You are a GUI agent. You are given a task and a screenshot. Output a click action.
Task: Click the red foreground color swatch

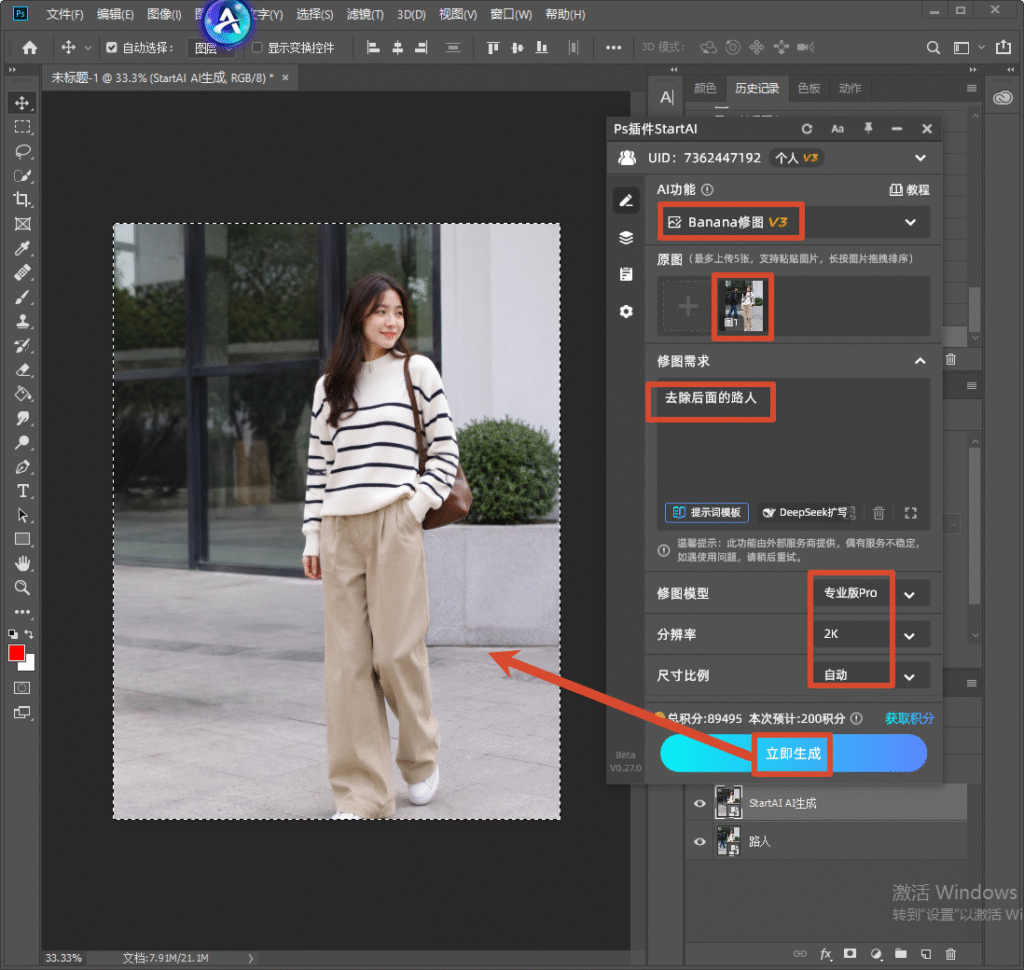(16, 652)
